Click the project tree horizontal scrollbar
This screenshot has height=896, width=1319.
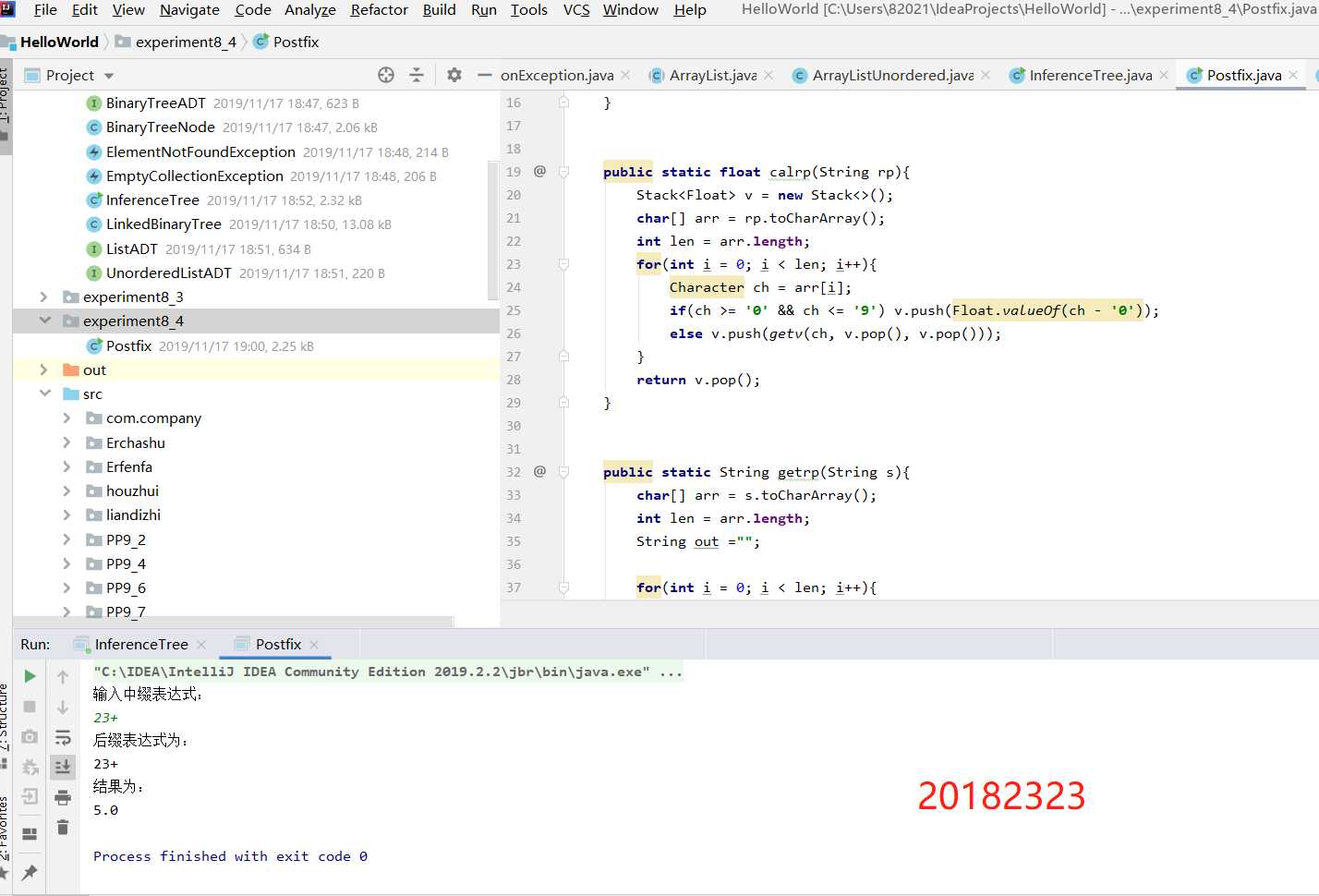[x=233, y=621]
